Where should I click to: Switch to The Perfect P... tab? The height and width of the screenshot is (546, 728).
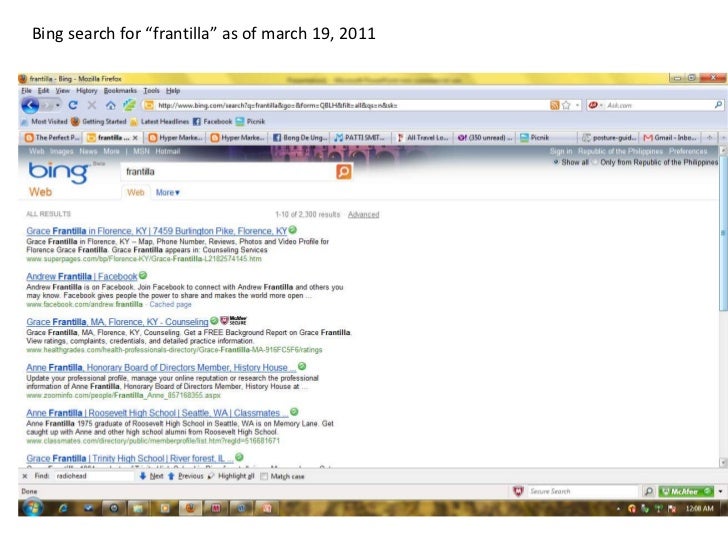(52, 137)
